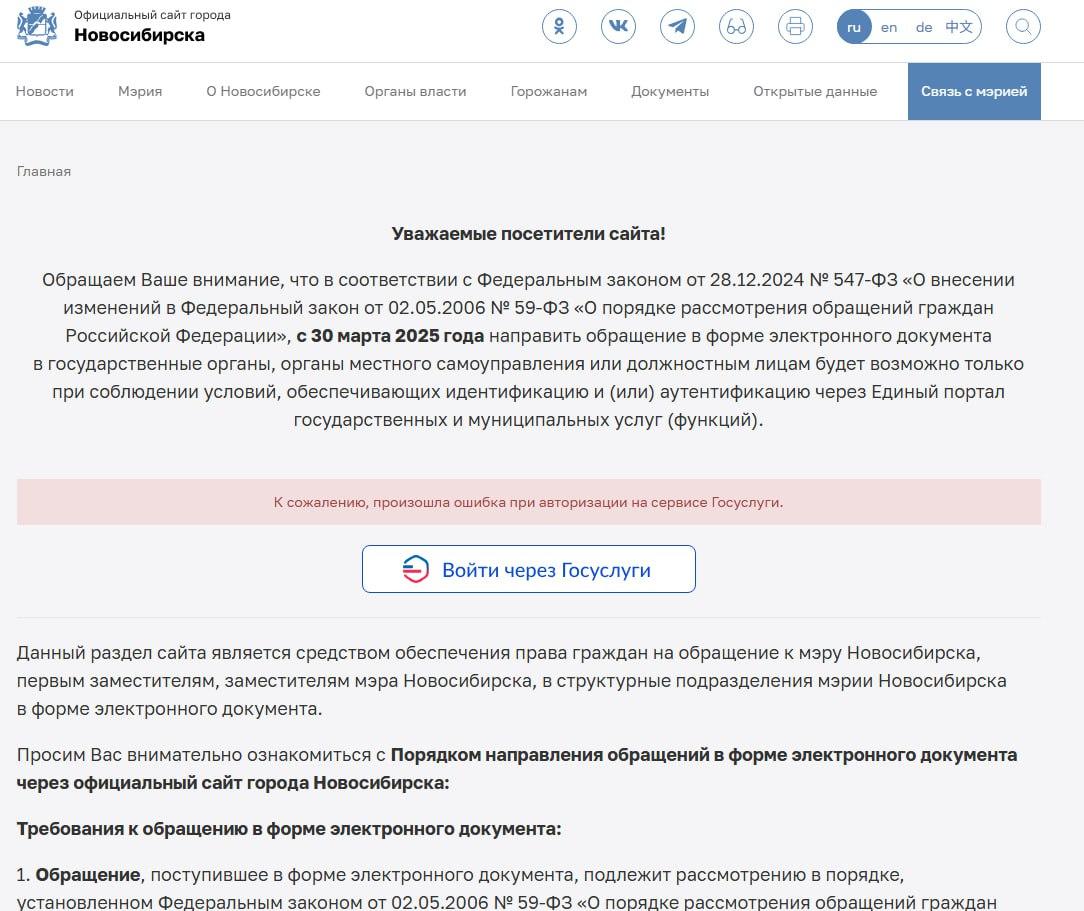1084x911 pixels.
Task: Open the Горожанам section
Action: 548,91
